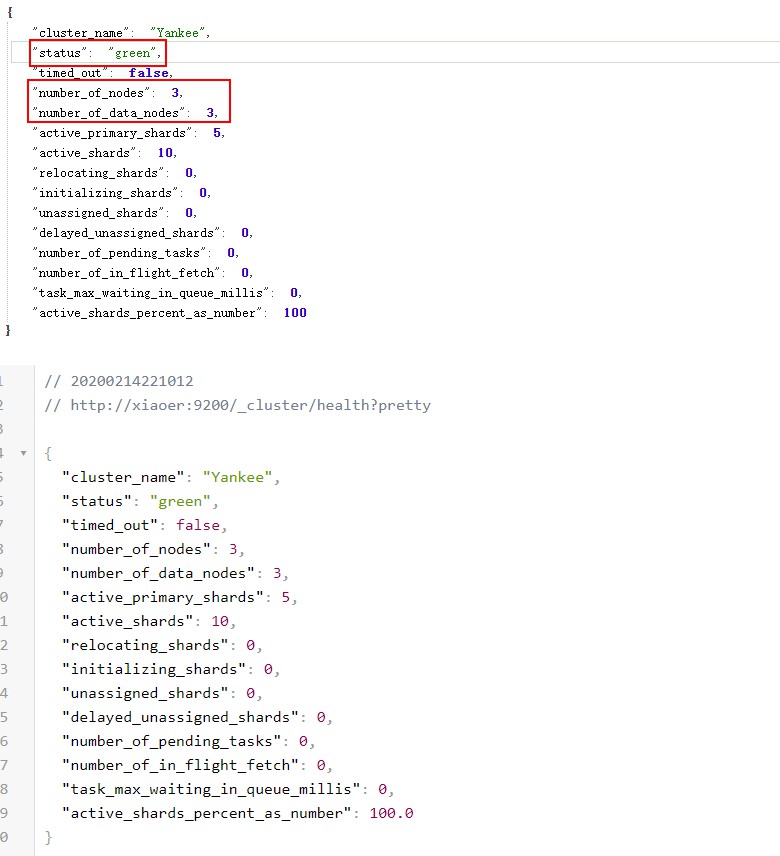This screenshot has height=856, width=780.
Task: Select the bold 100 value in upper JSON
Action: point(295,313)
